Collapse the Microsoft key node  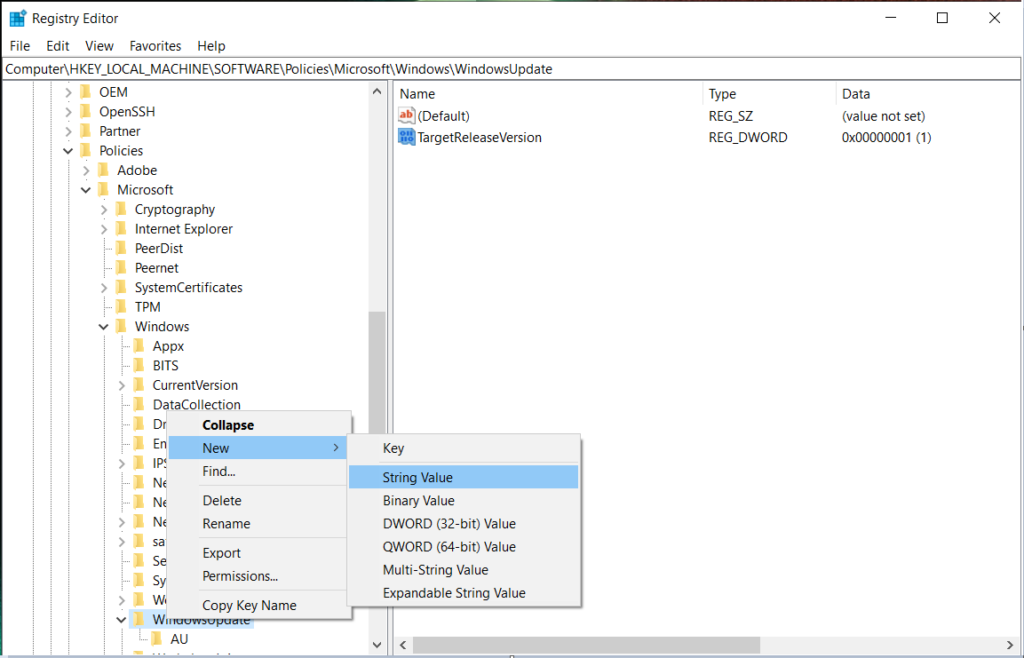(x=86, y=190)
